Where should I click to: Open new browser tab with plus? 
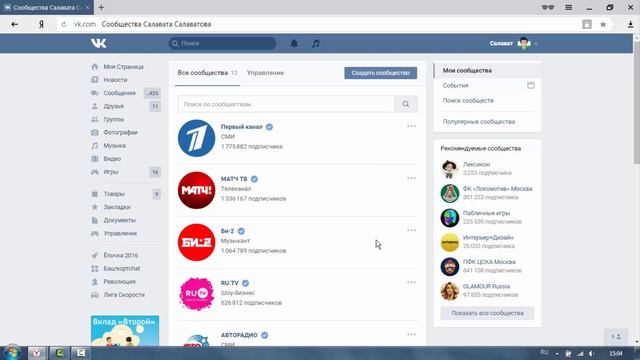[101, 7]
